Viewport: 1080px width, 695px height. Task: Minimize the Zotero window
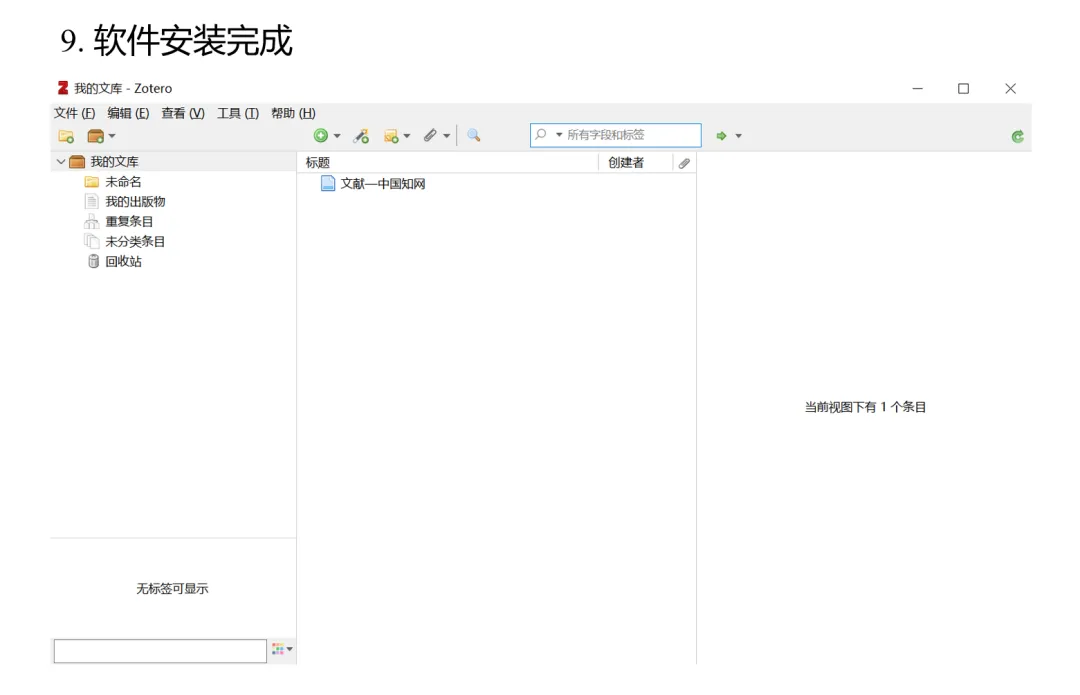tap(917, 88)
